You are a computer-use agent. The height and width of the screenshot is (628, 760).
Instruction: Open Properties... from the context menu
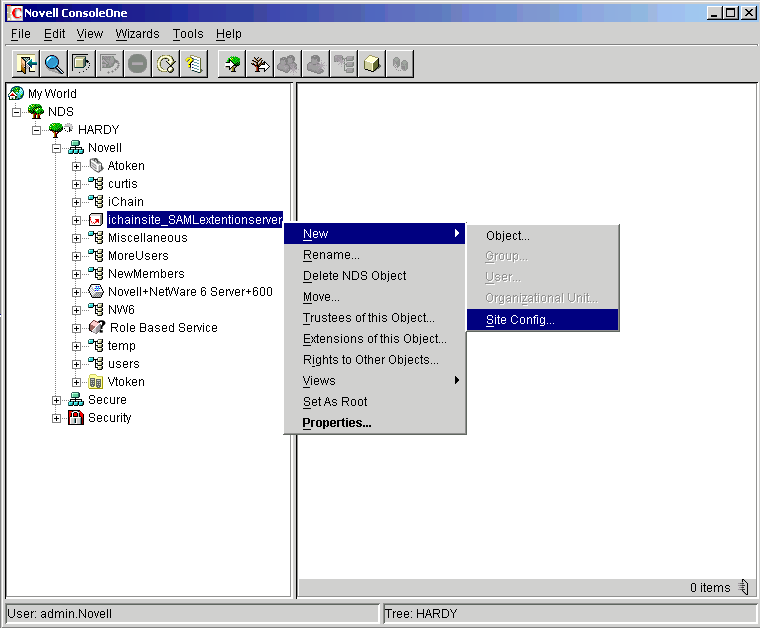pyautogui.click(x=375, y=423)
